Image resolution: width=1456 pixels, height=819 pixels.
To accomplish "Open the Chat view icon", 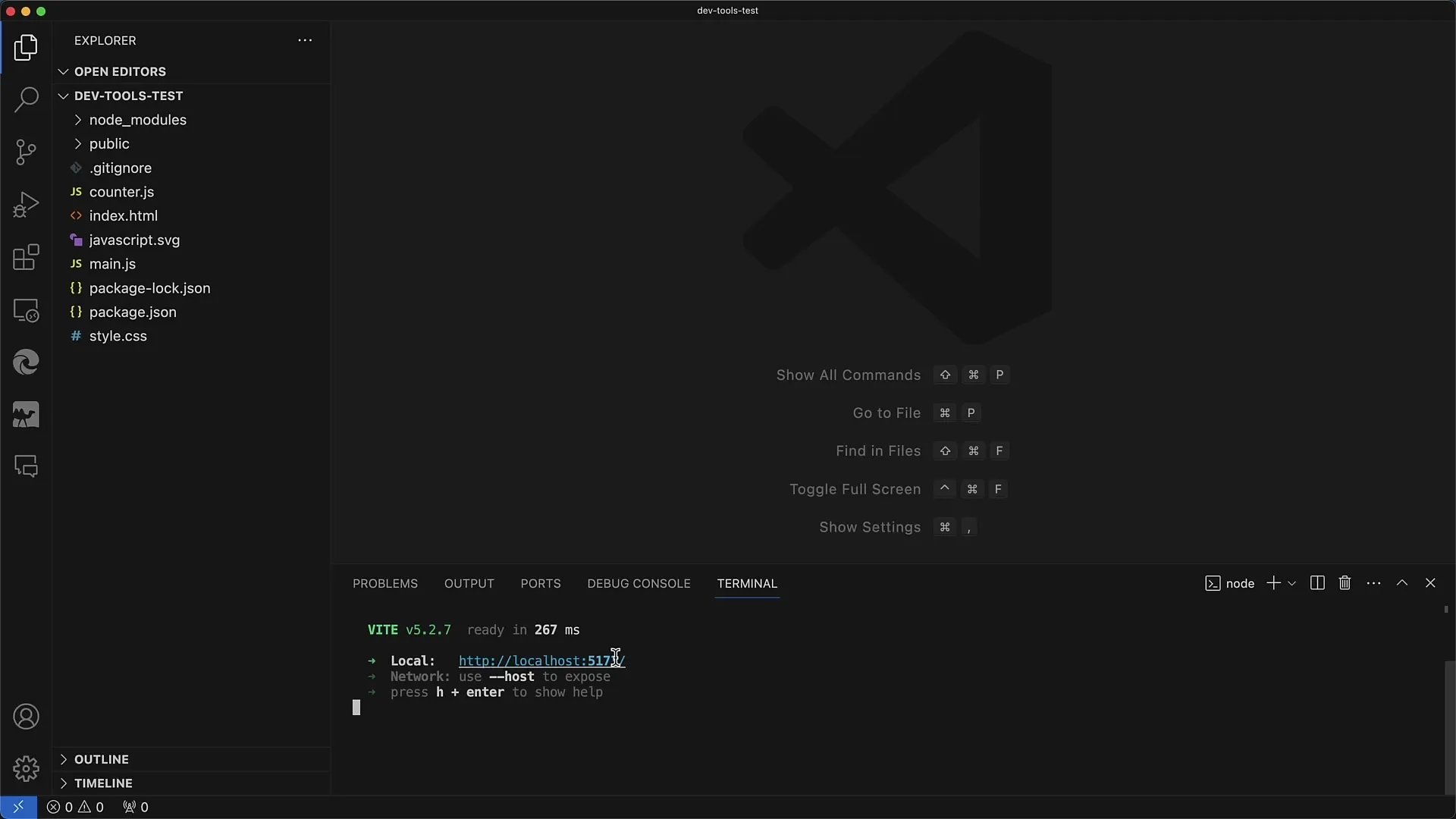I will (26, 466).
